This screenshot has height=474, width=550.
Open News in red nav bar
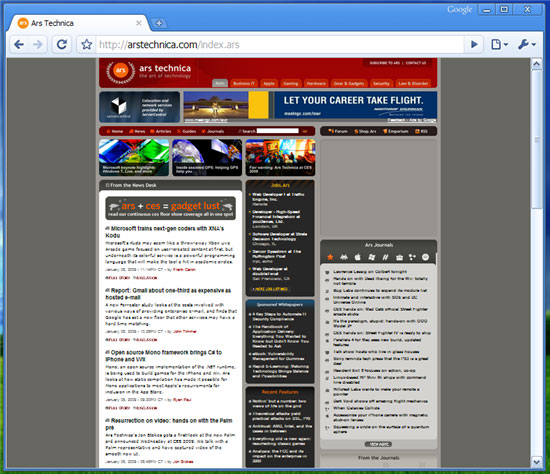click(x=137, y=131)
